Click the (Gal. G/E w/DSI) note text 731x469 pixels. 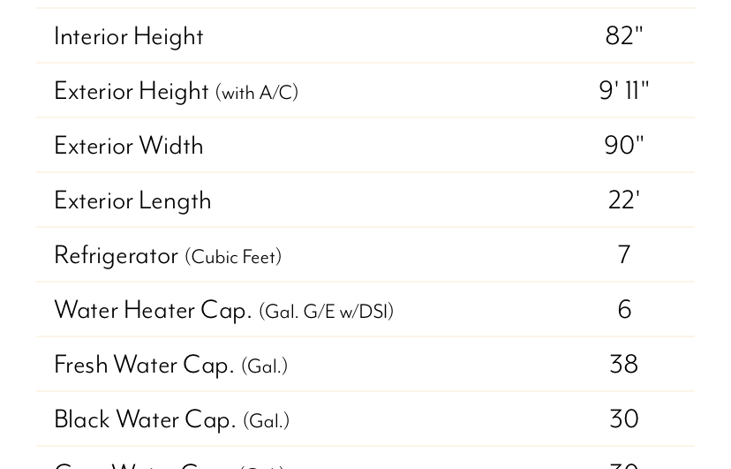coord(326,311)
